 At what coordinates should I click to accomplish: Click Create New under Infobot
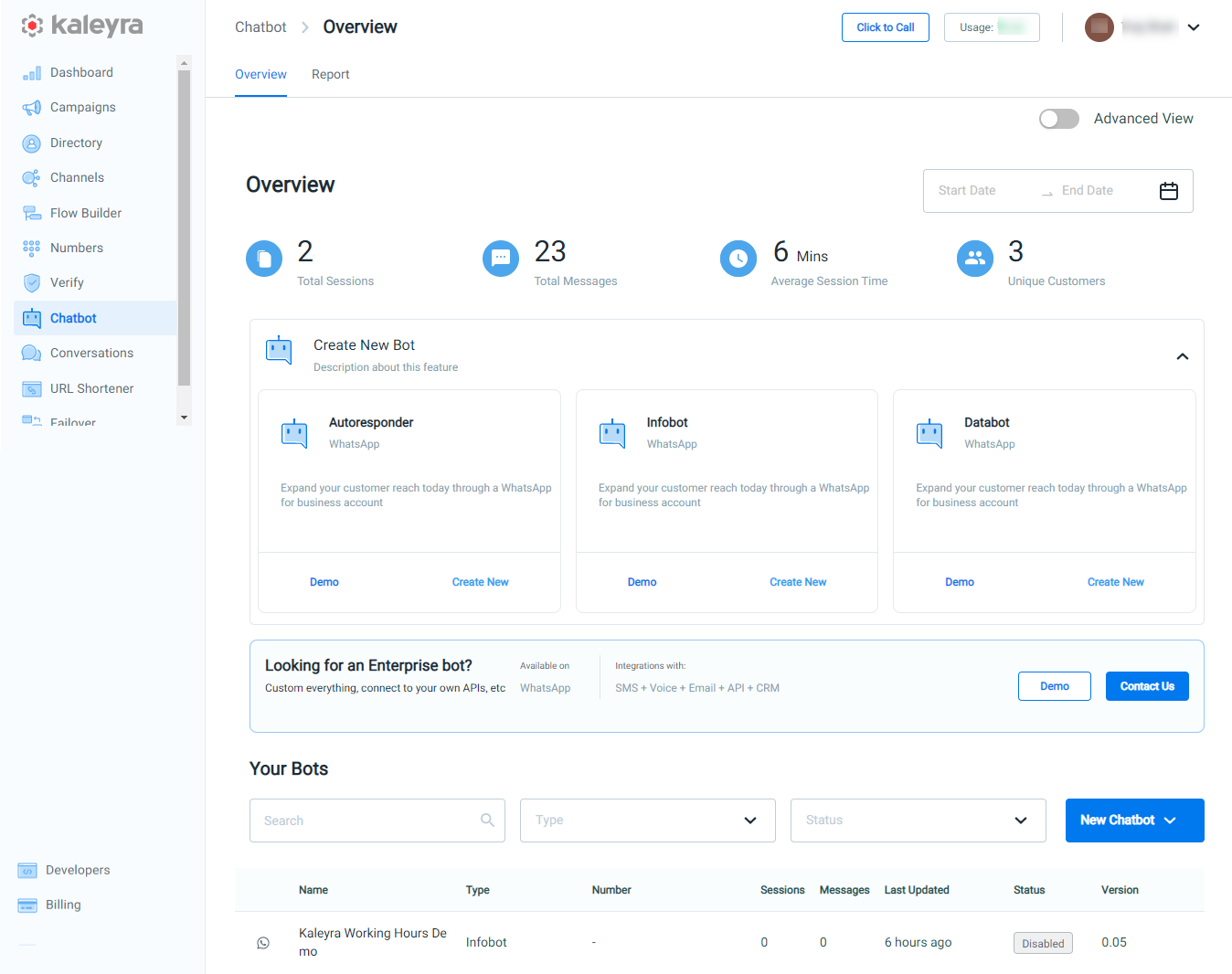(798, 582)
